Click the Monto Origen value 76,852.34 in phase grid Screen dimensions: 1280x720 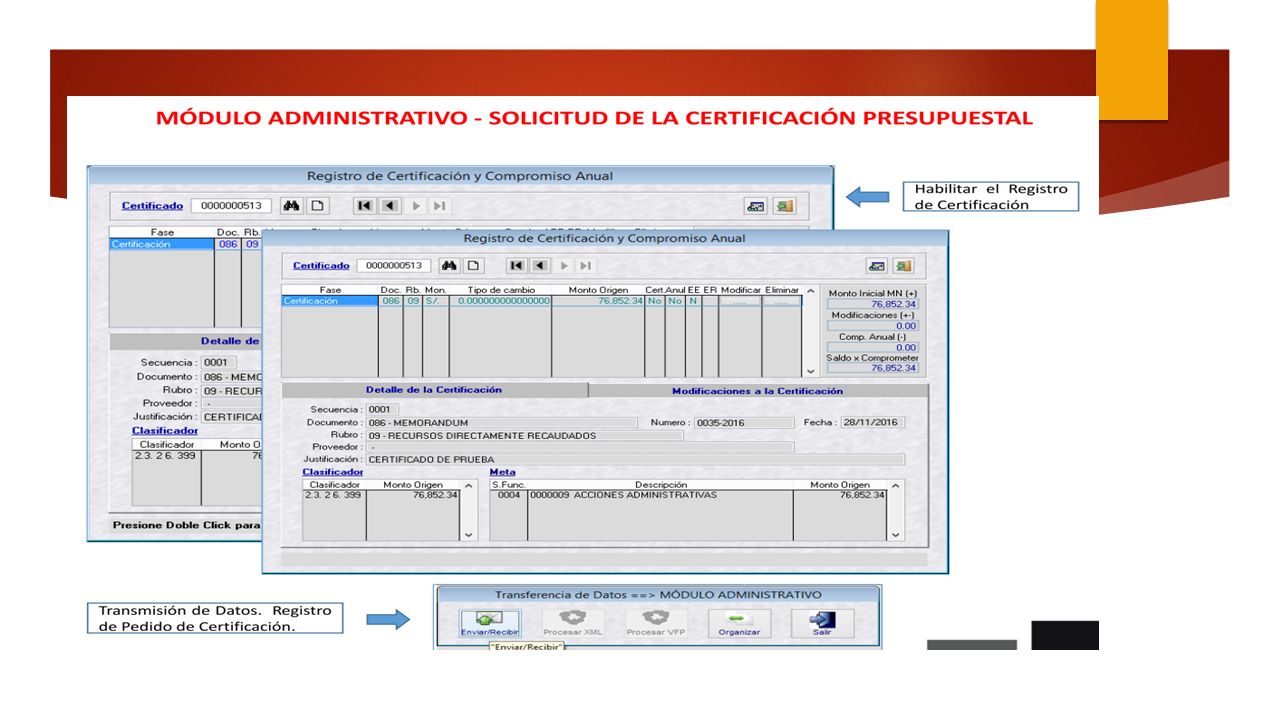click(x=598, y=300)
